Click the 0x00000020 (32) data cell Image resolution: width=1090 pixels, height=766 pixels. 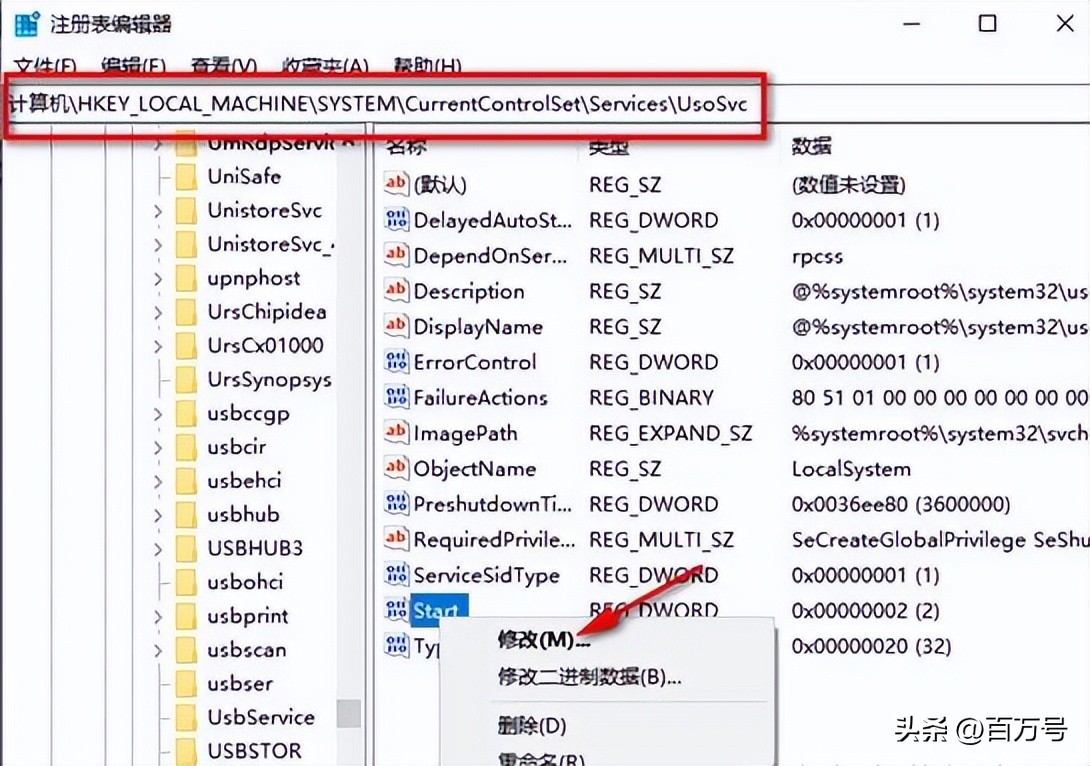[x=871, y=646]
